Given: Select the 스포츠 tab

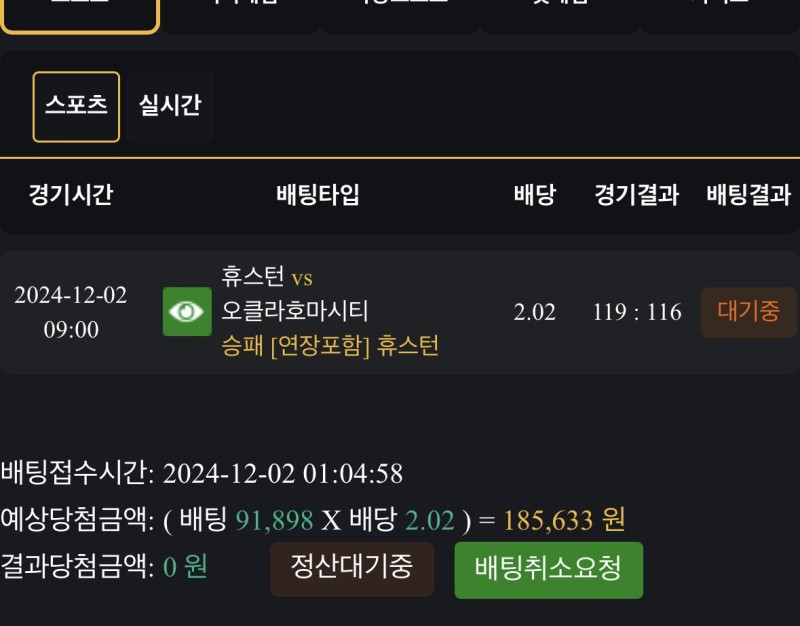Looking at the screenshot, I should click(x=76, y=106).
